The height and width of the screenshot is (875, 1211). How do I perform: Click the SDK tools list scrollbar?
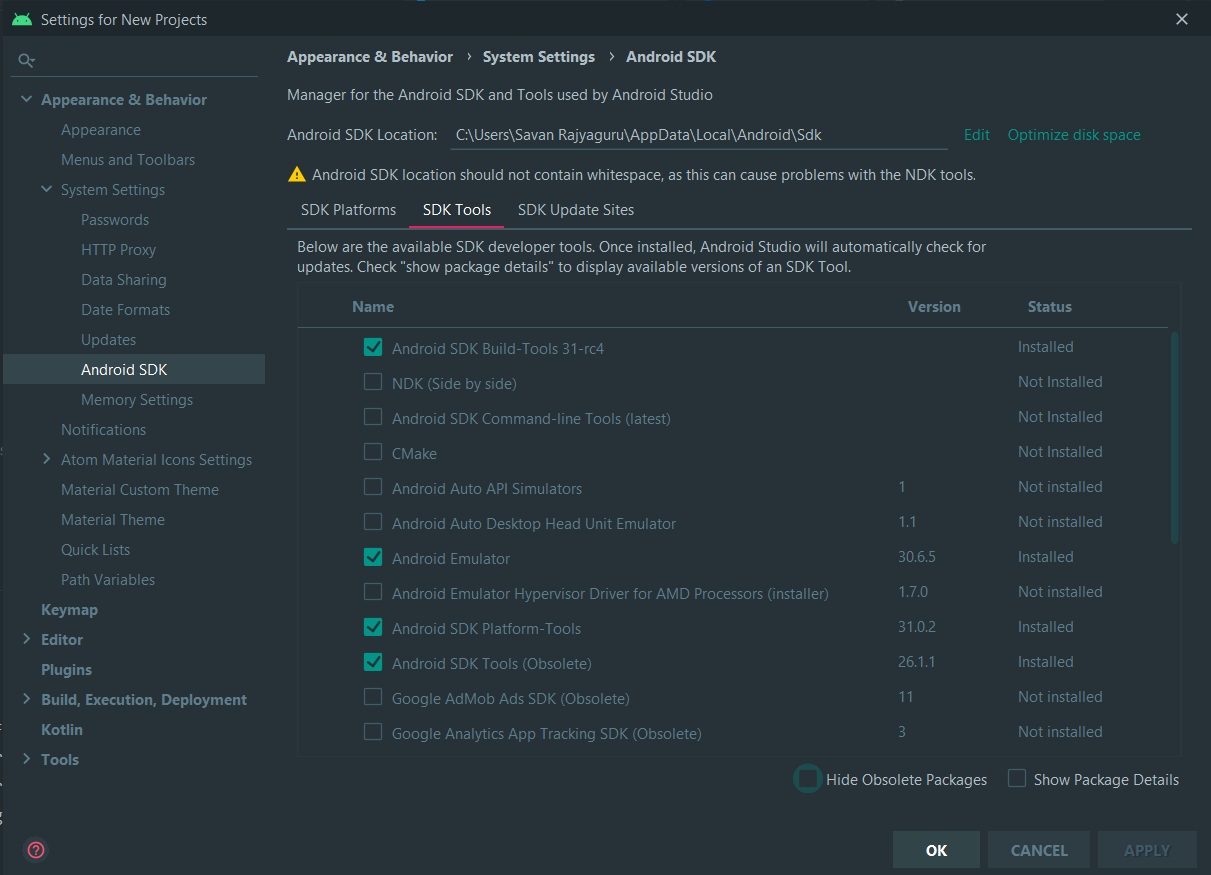(x=1174, y=438)
